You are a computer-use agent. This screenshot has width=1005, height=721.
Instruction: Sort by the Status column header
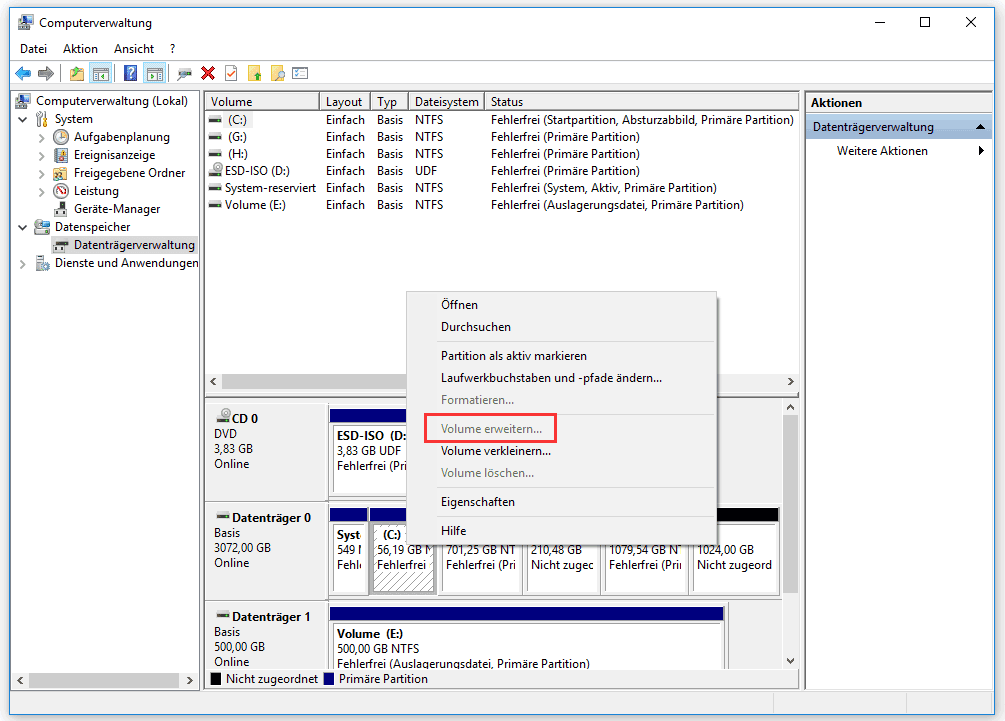point(641,102)
